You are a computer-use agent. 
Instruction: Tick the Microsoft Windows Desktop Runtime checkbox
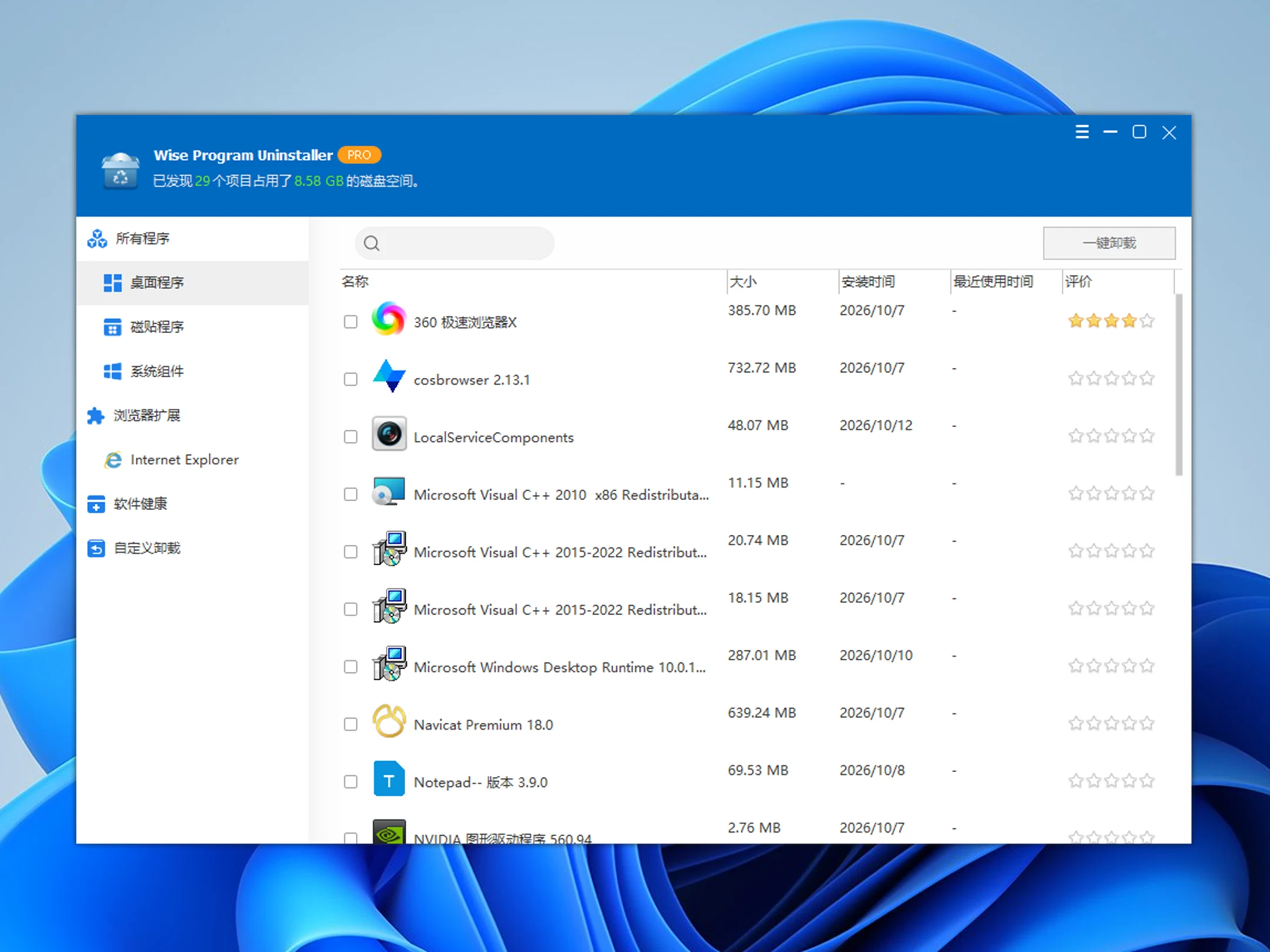350,667
